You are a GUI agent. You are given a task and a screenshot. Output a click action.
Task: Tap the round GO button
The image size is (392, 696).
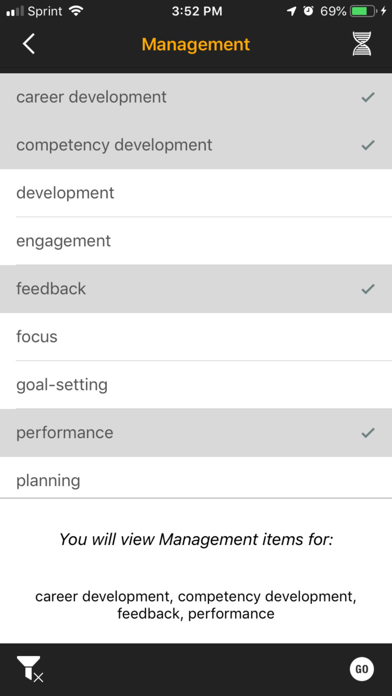(362, 668)
